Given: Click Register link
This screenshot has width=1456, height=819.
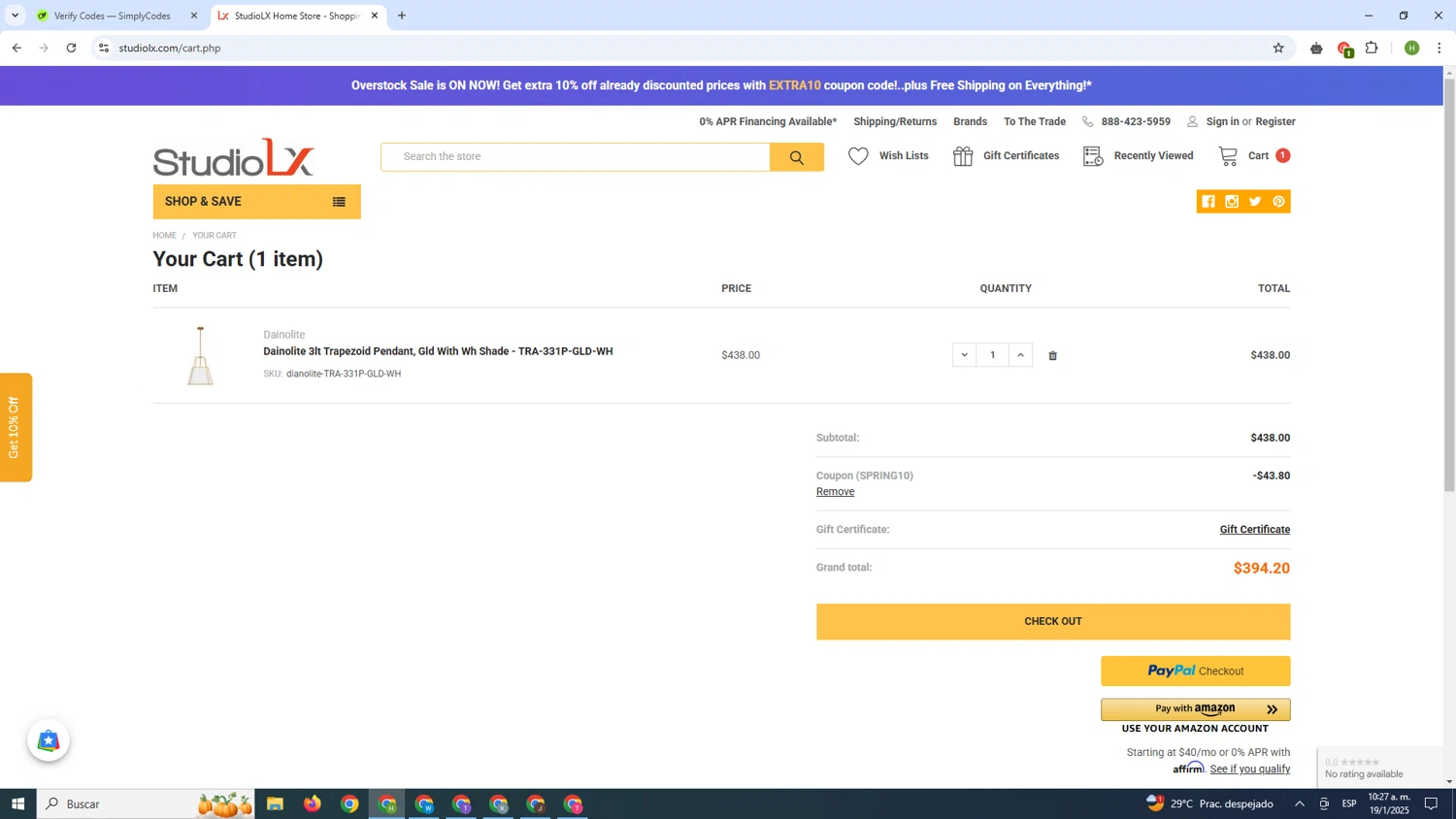Looking at the screenshot, I should coord(1274,122).
